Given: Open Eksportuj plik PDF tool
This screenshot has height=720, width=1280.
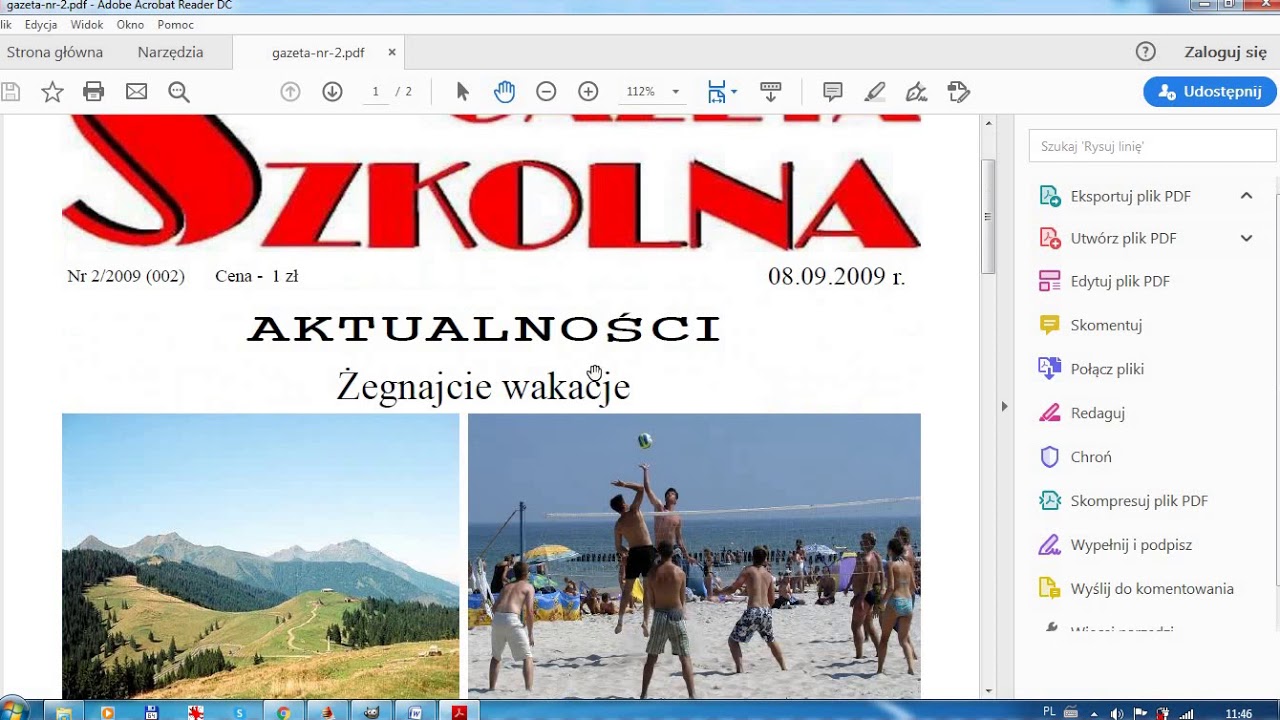Looking at the screenshot, I should coord(1130,196).
